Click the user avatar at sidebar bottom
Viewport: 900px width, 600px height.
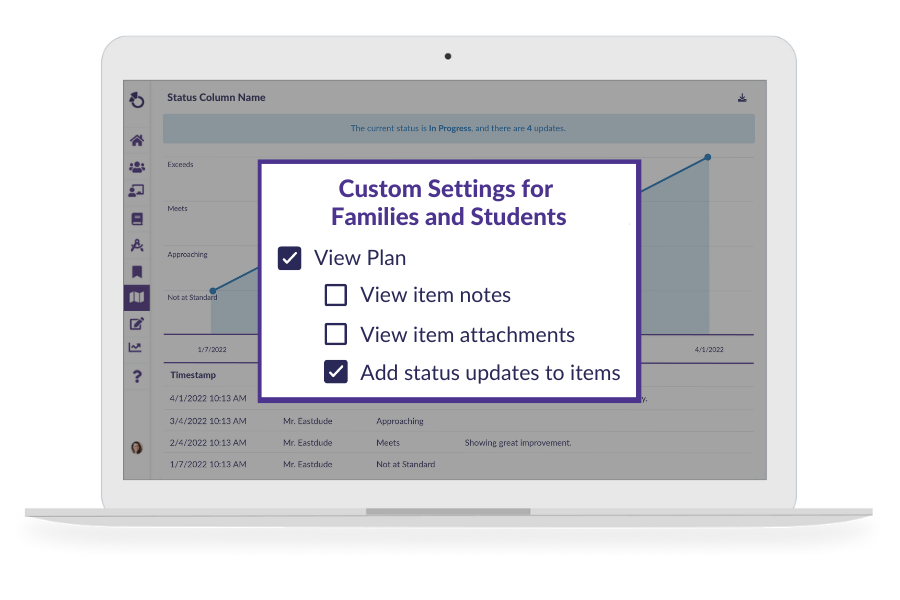coord(137,447)
